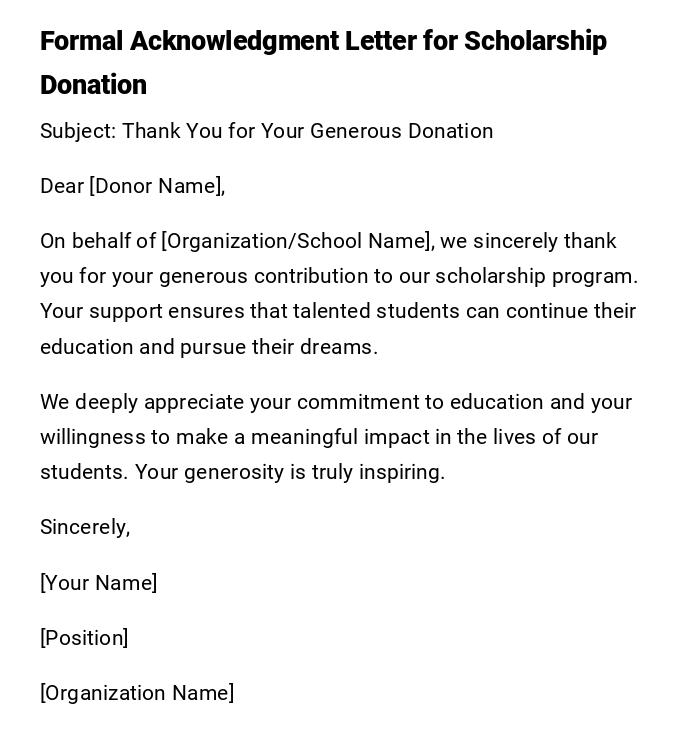Click the [Organization/School Name] placeholder
This screenshot has width=700, height=755.
click(296, 241)
